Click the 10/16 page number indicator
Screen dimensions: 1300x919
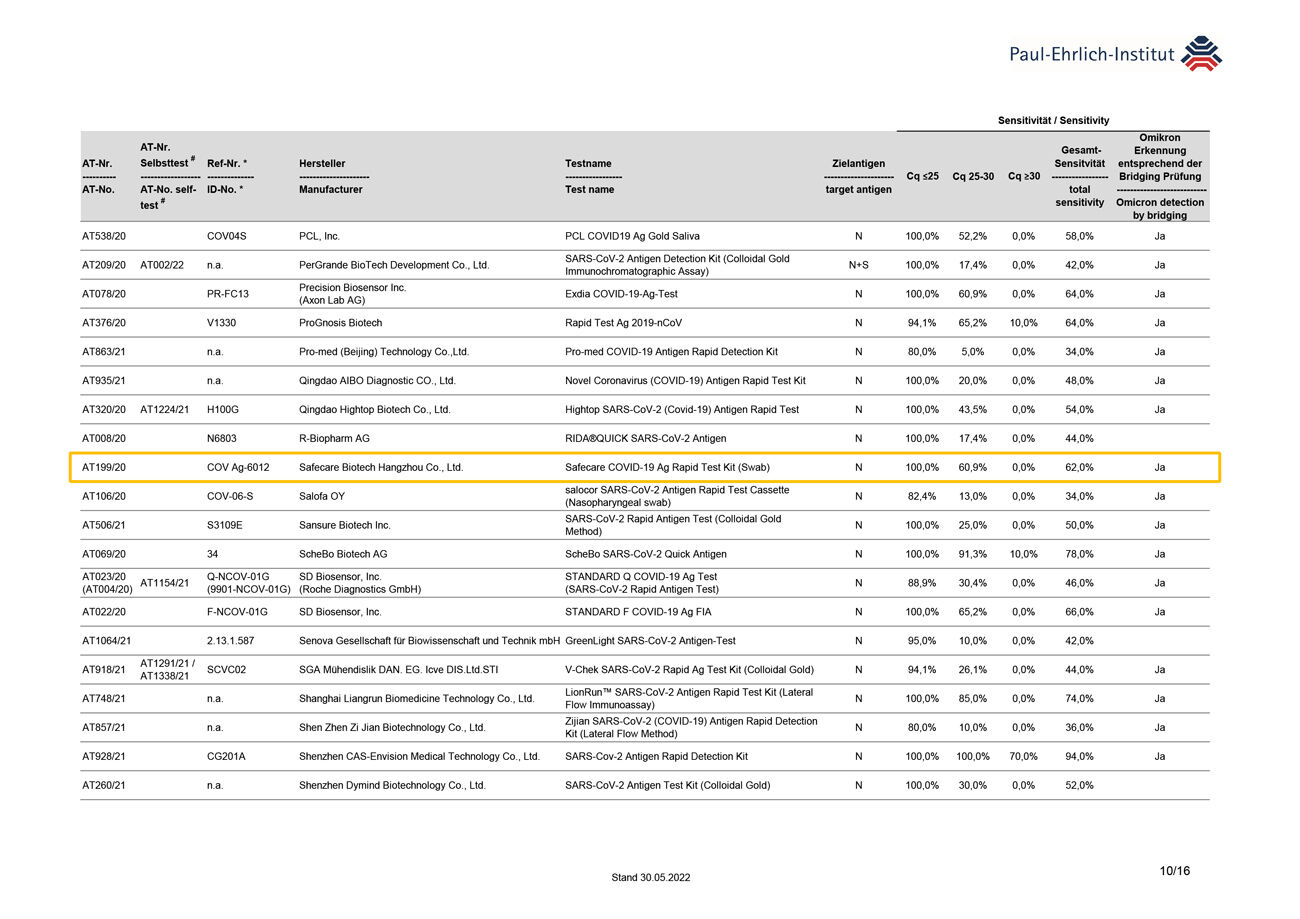coord(1174,871)
